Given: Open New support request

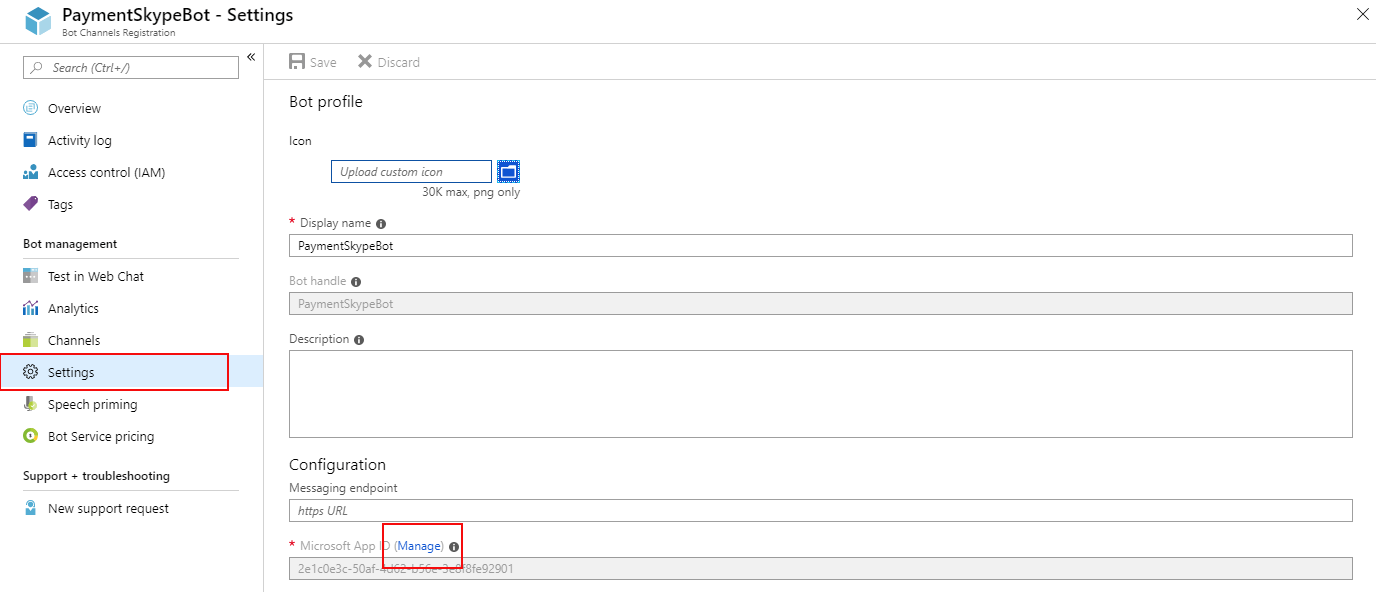Looking at the screenshot, I should click(x=108, y=508).
